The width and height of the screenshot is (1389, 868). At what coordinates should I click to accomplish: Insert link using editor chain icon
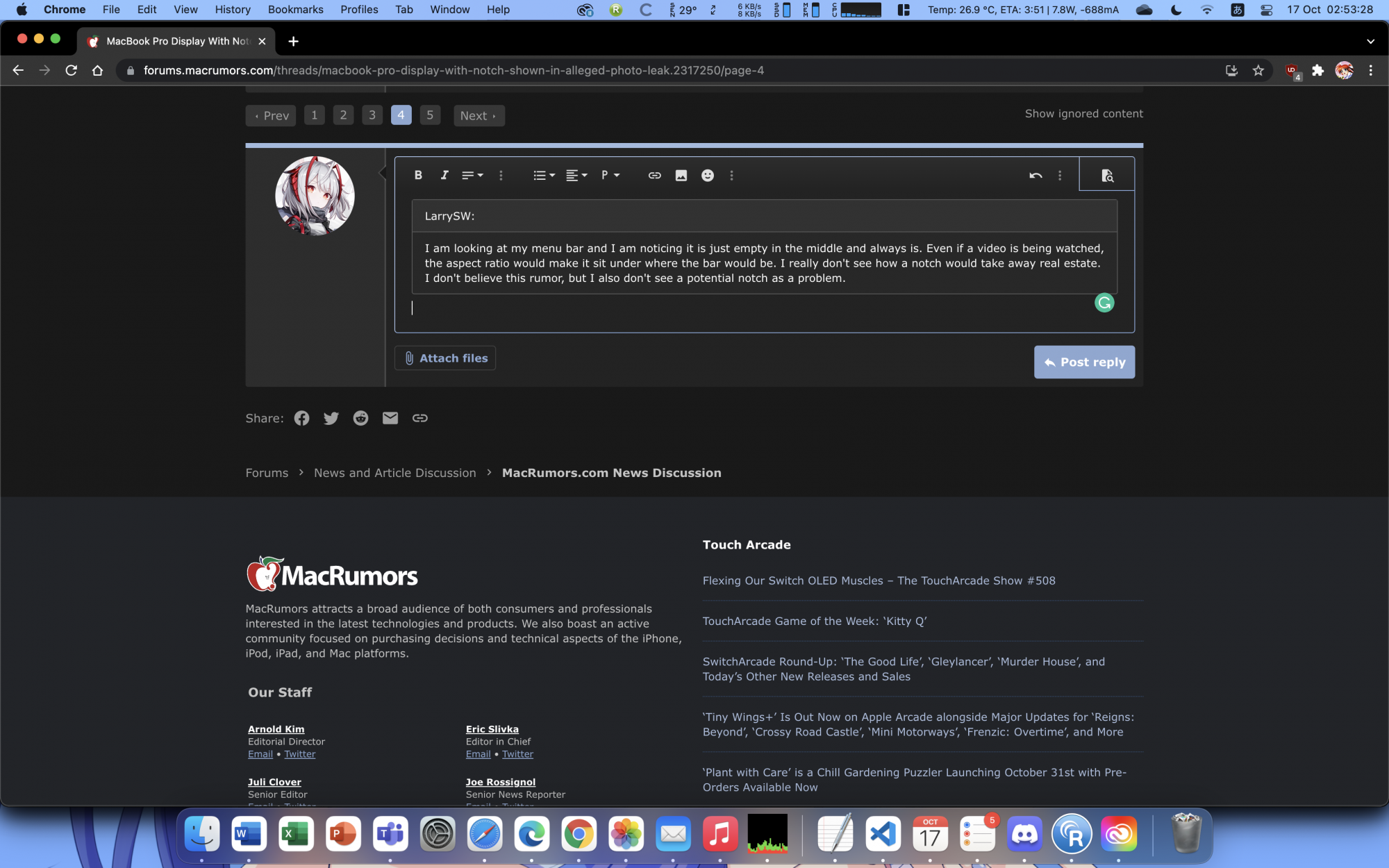coord(654,176)
